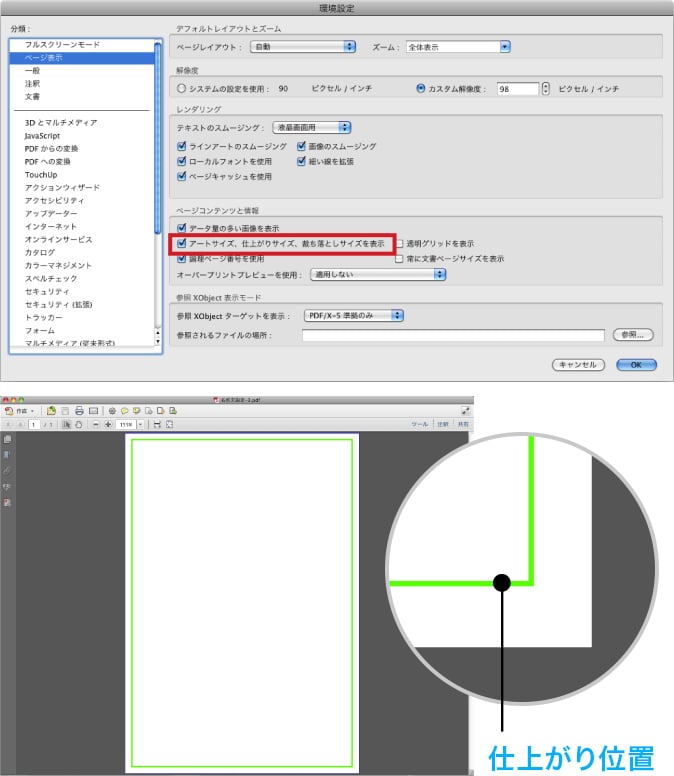Click the zoom in plus icon
This screenshot has height=776, width=674.
click(108, 424)
